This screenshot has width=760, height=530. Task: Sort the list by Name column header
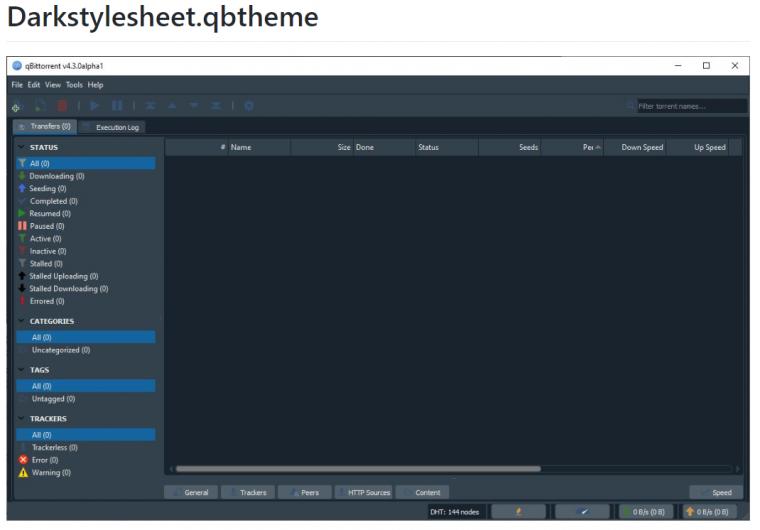click(x=259, y=147)
